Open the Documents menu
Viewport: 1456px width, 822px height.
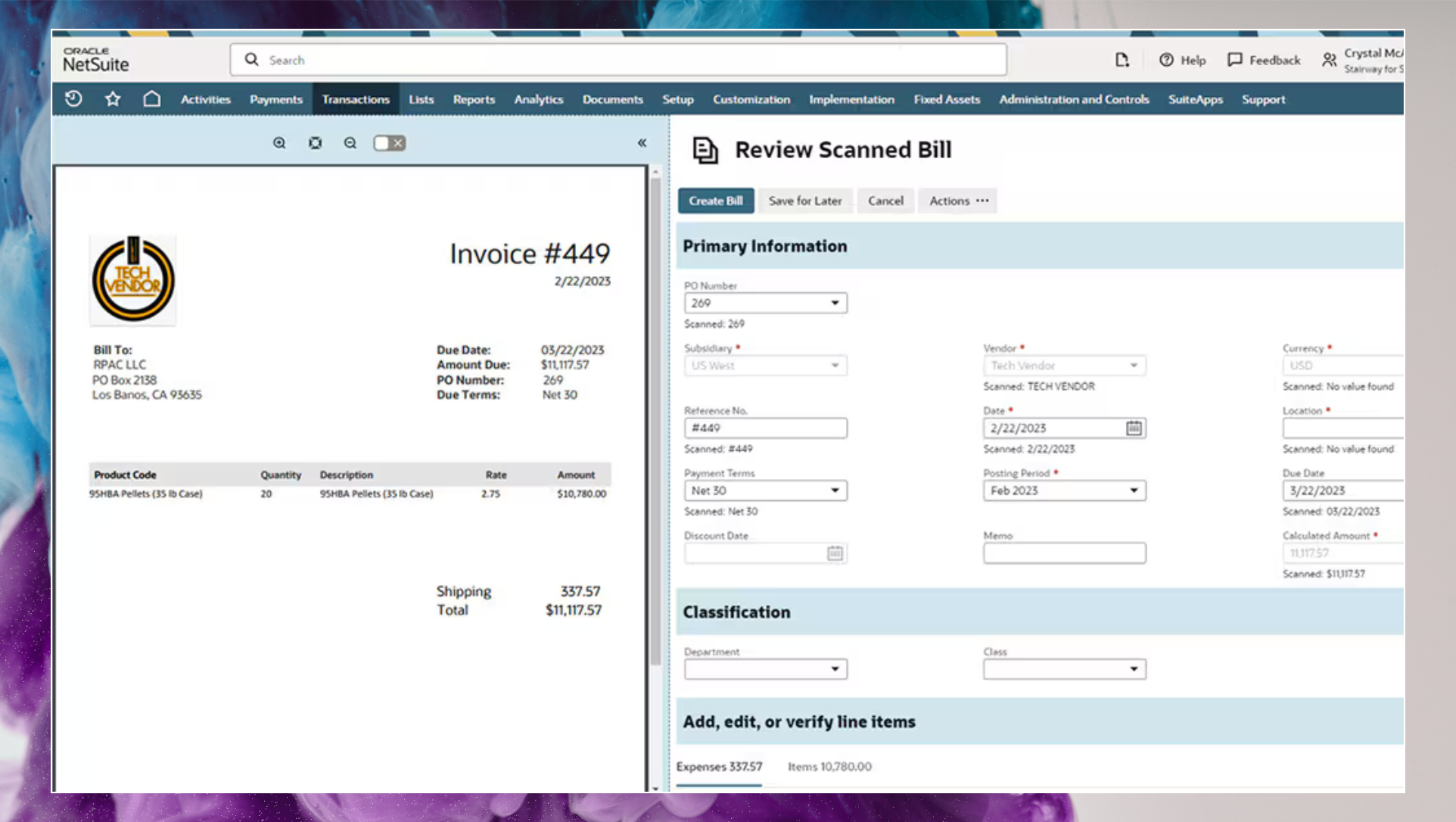[613, 99]
